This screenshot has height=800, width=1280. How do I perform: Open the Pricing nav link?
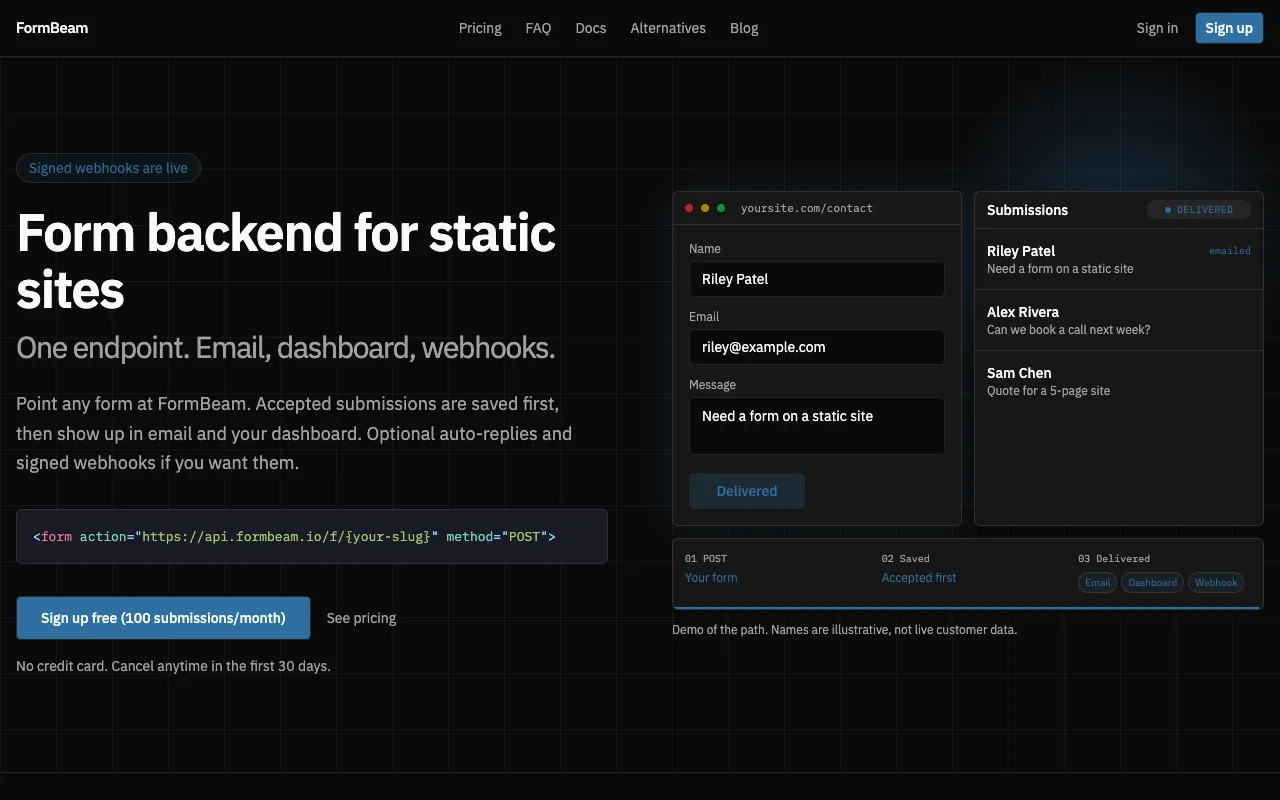tap(480, 28)
